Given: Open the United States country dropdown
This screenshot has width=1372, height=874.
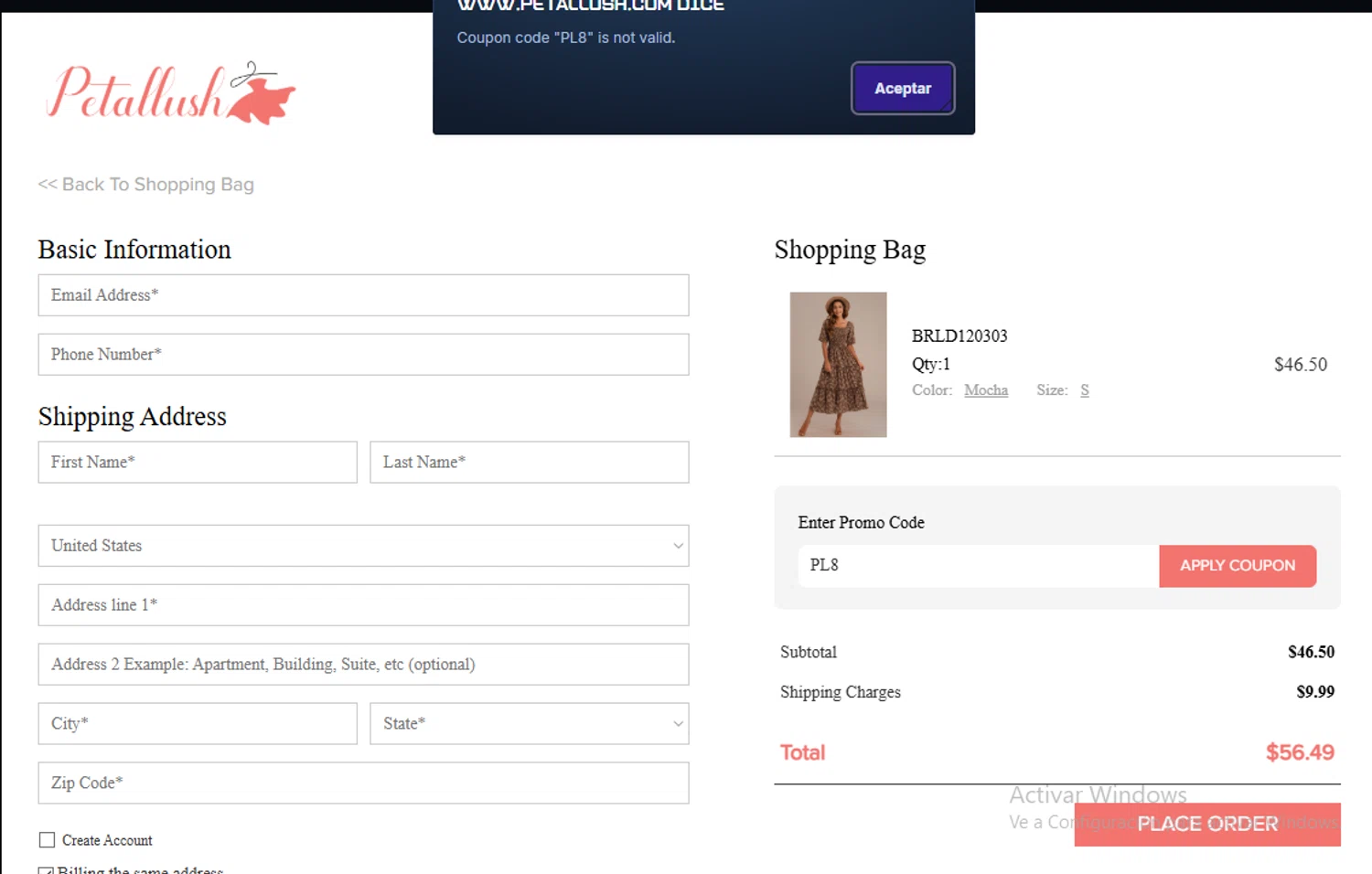Looking at the screenshot, I should 363,546.
